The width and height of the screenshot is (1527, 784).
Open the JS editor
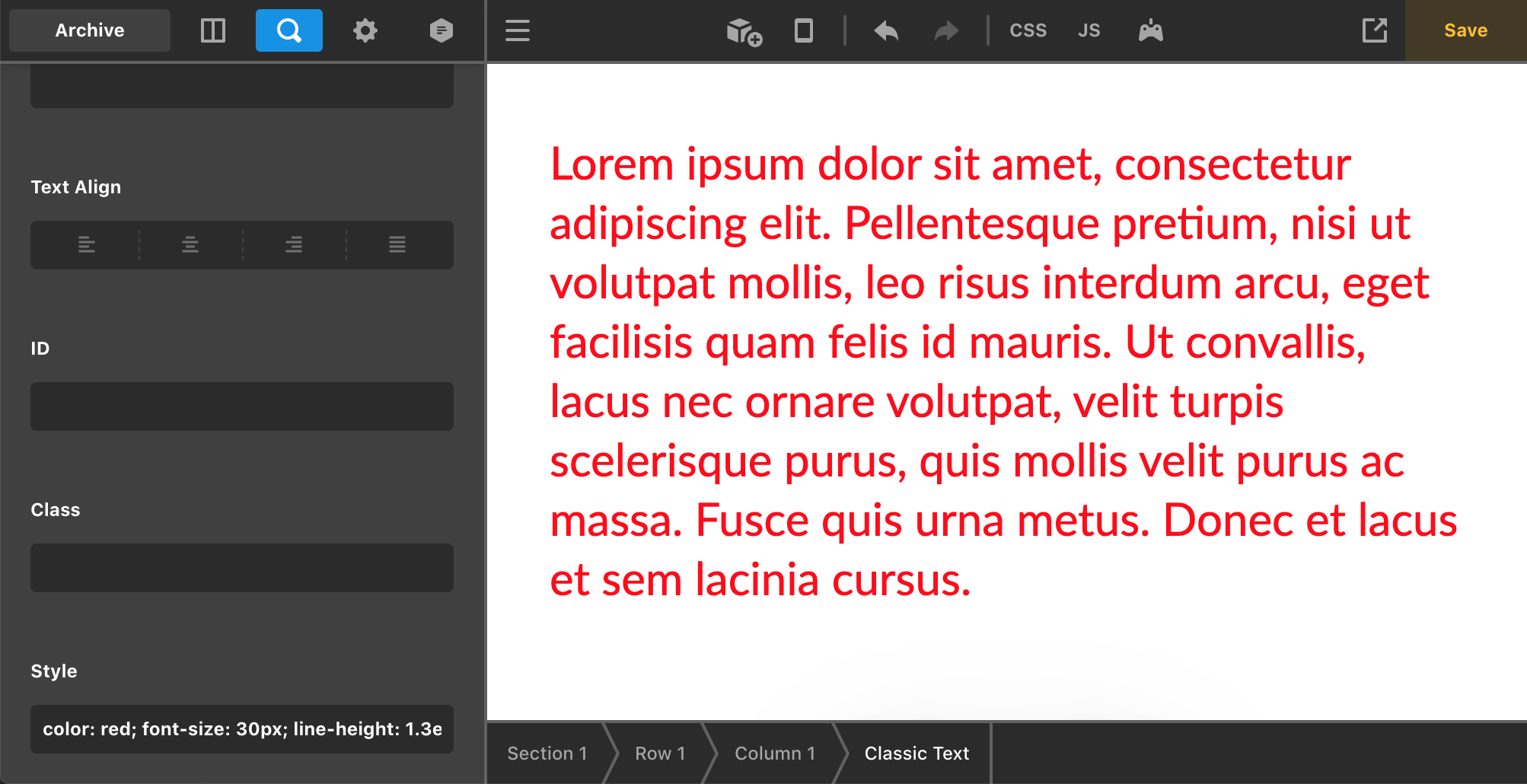(x=1089, y=30)
